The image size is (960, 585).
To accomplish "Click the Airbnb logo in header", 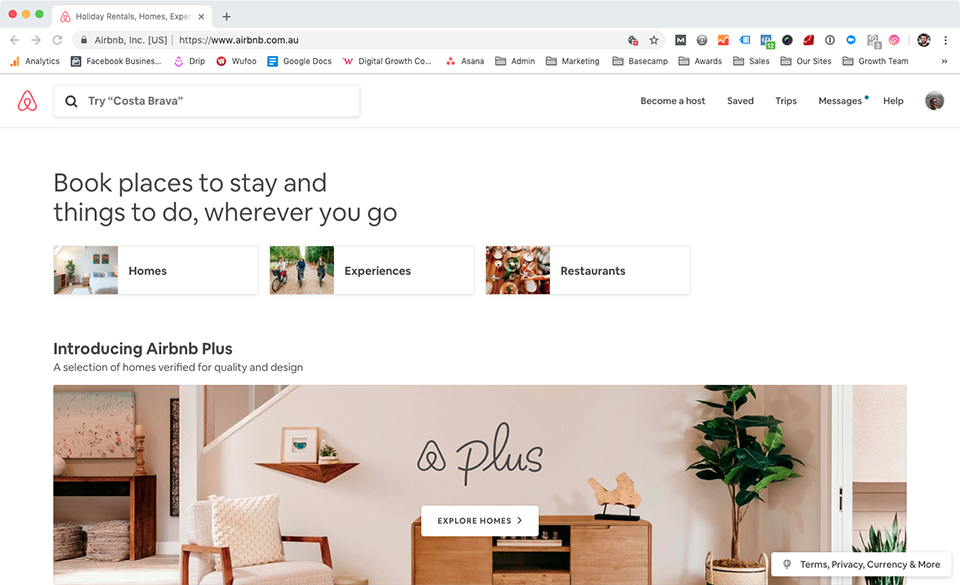I will (x=27, y=101).
